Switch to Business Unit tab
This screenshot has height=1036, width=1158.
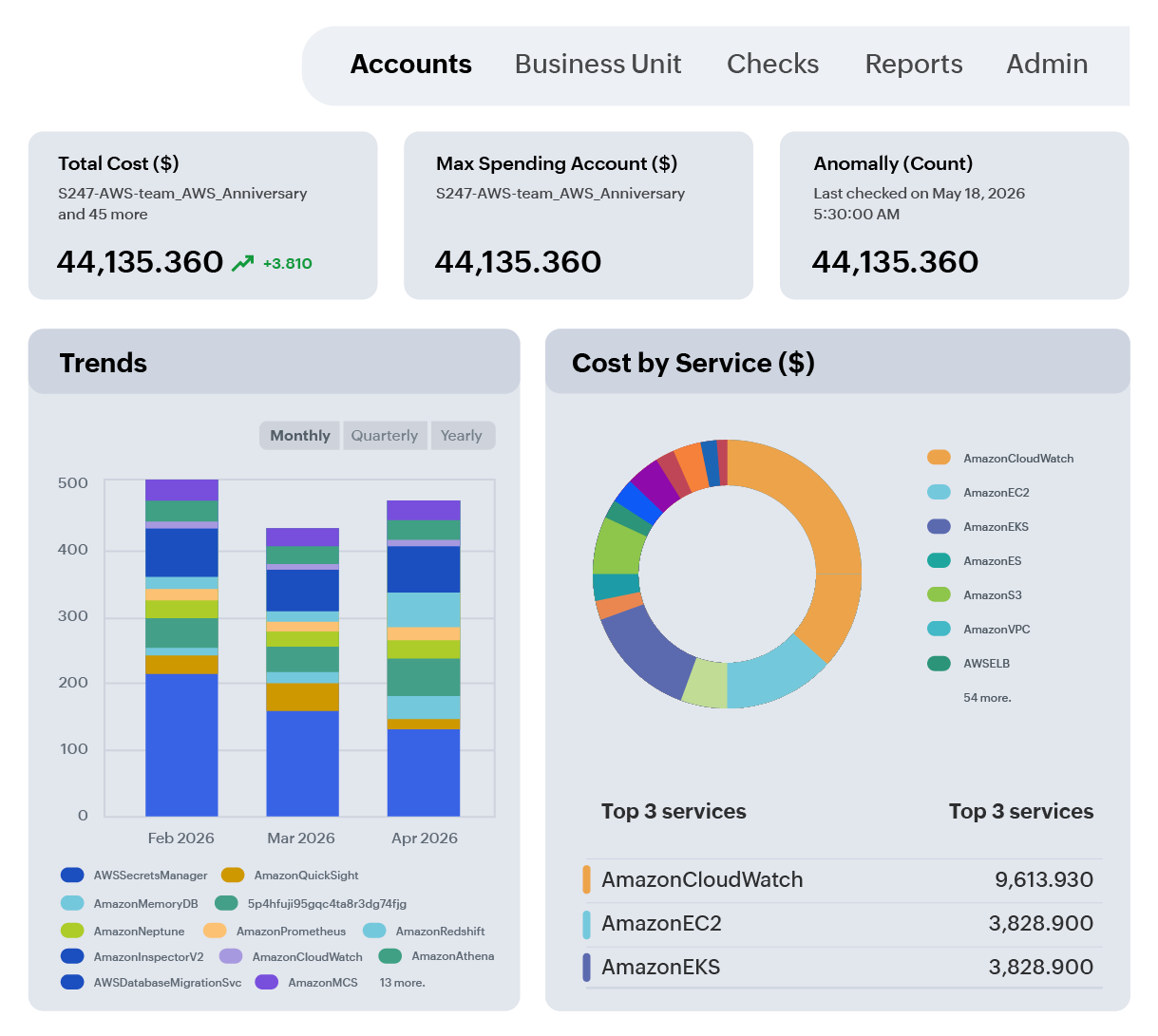pyautogui.click(x=598, y=64)
